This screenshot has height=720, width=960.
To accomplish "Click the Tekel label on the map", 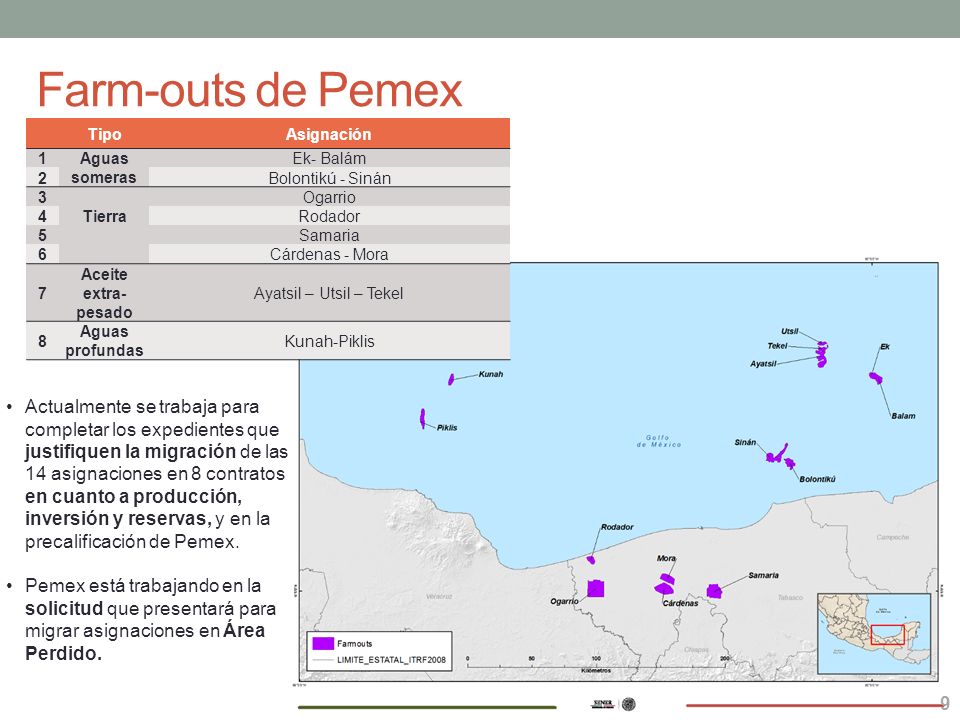I will 778,346.
